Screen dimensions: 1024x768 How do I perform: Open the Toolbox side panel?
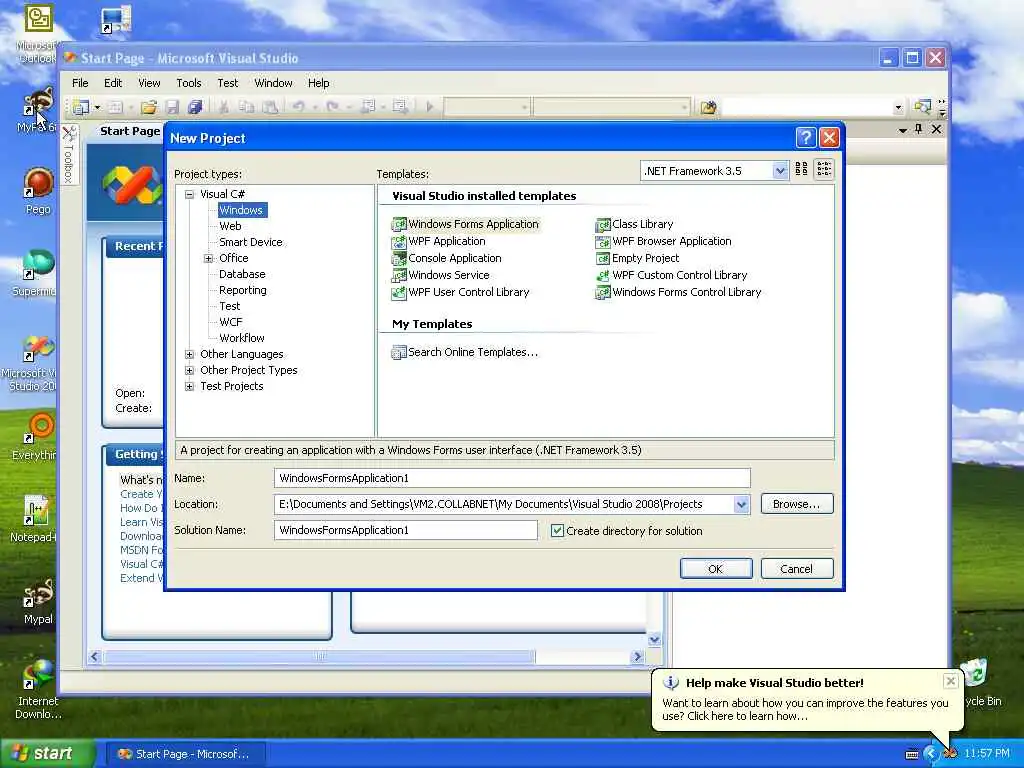(69, 154)
